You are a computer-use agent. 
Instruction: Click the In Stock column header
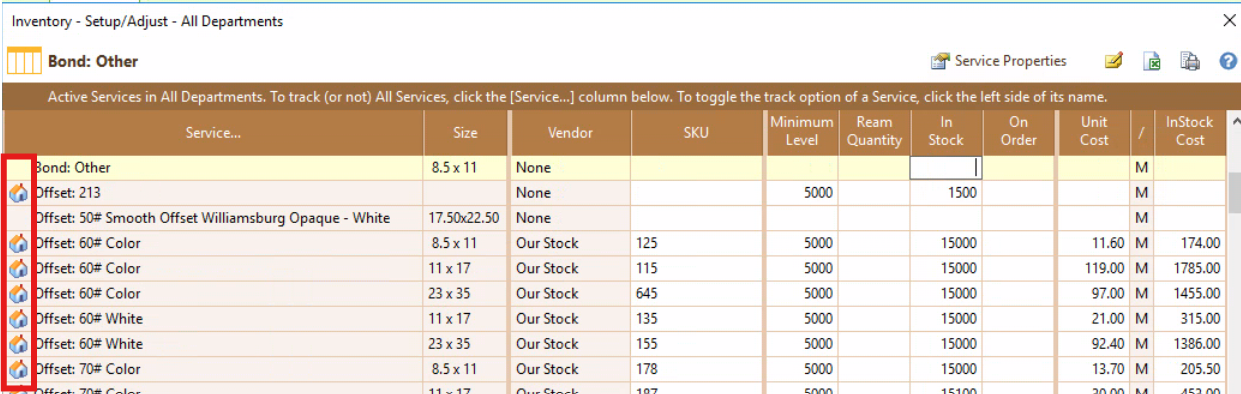click(x=946, y=132)
